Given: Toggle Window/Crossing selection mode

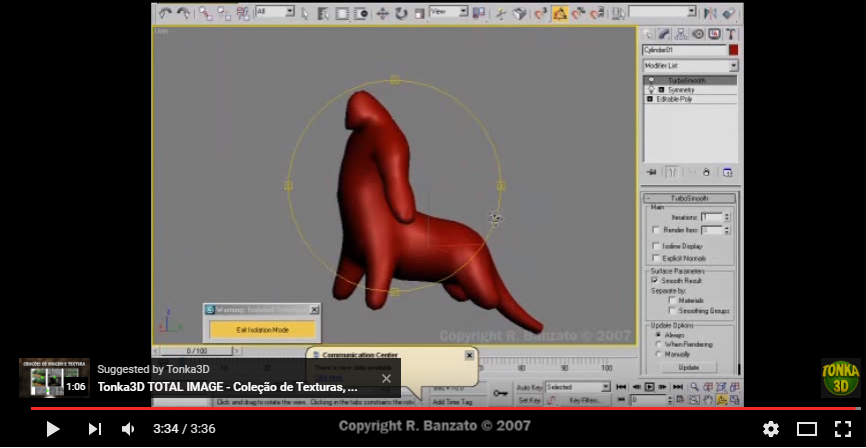Looking at the screenshot, I should pos(361,14).
